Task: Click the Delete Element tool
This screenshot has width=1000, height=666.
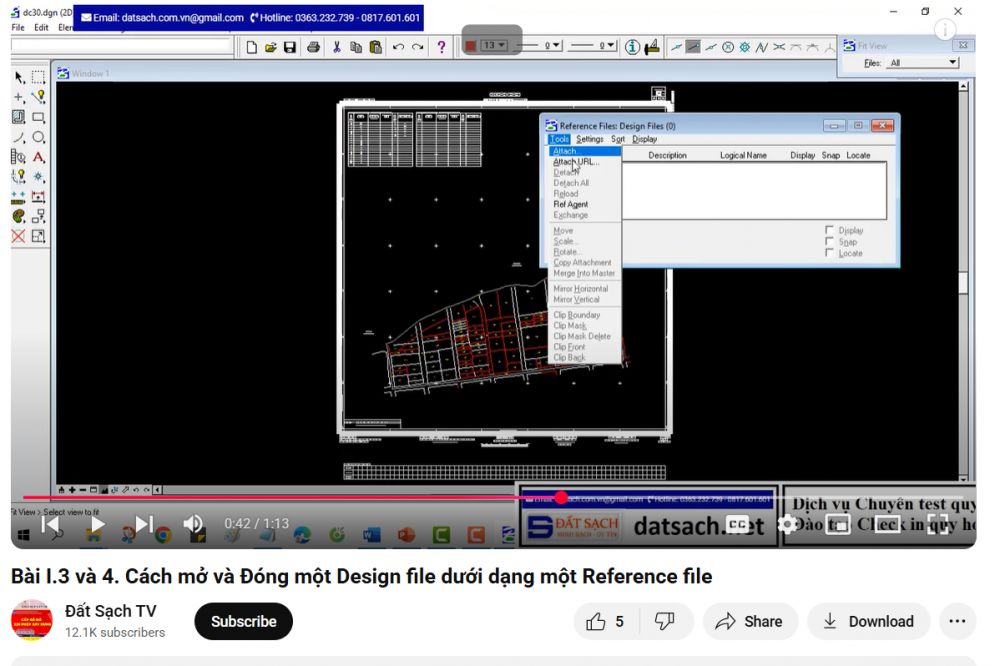Action: click(x=18, y=237)
